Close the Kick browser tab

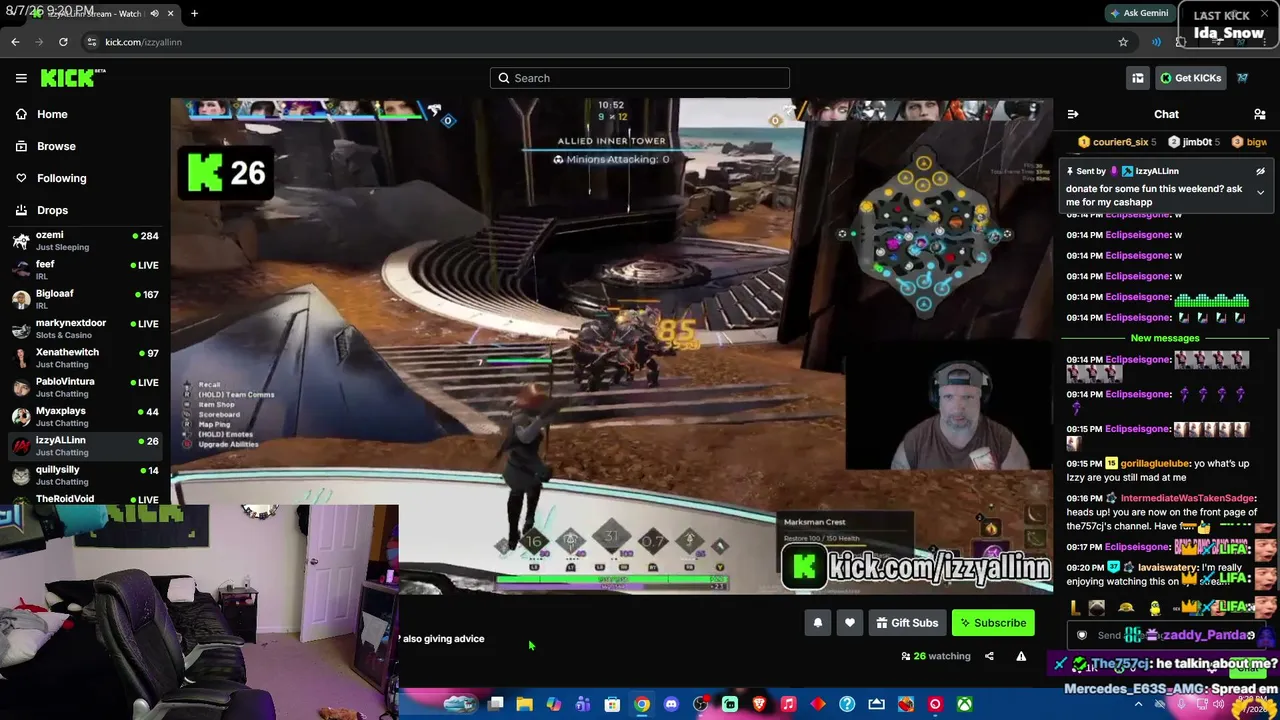pos(171,14)
